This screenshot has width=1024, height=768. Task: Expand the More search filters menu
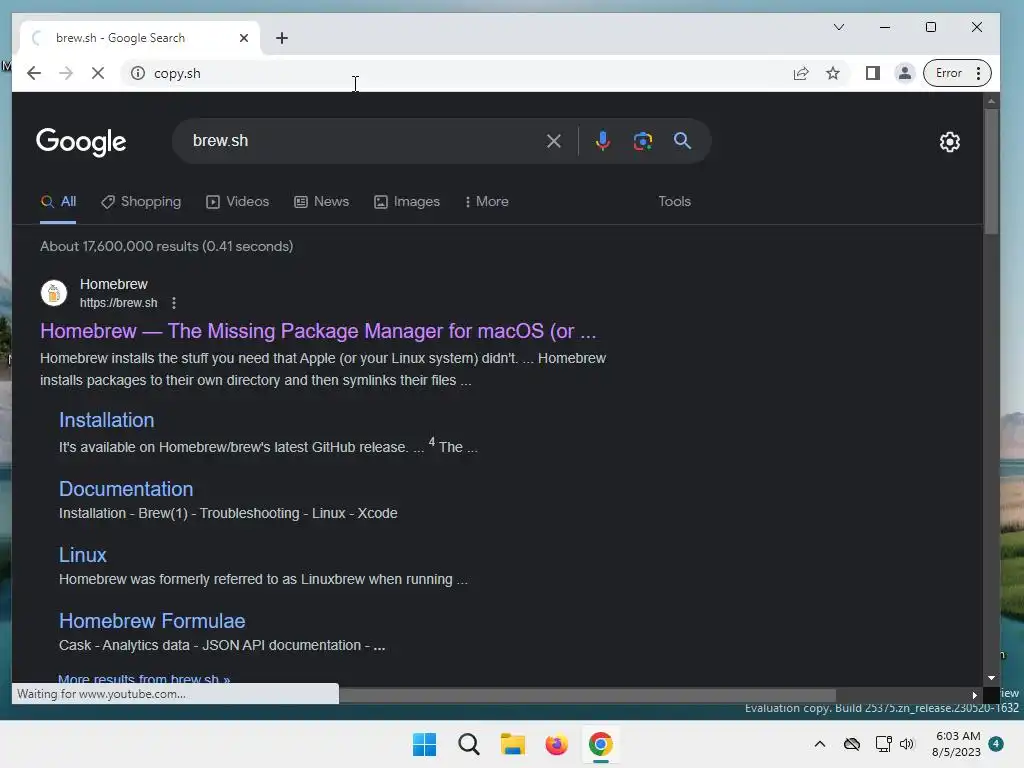pyautogui.click(x=487, y=202)
